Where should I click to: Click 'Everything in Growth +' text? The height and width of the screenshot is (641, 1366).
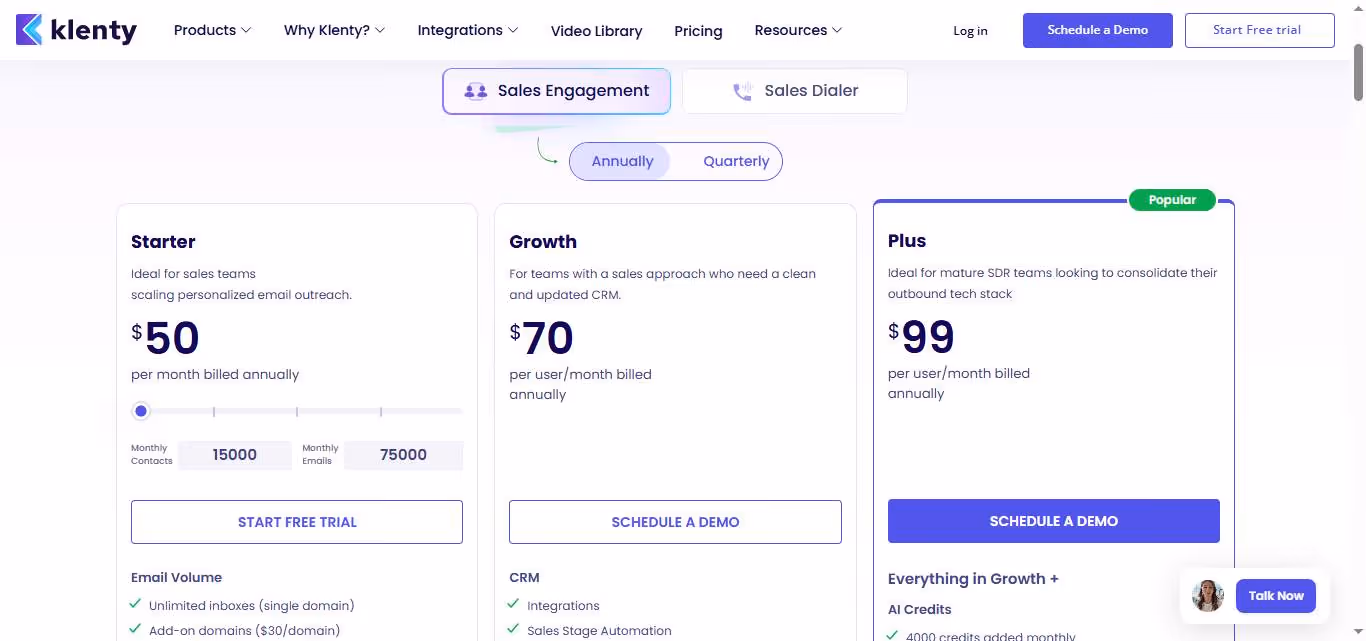[x=973, y=579]
